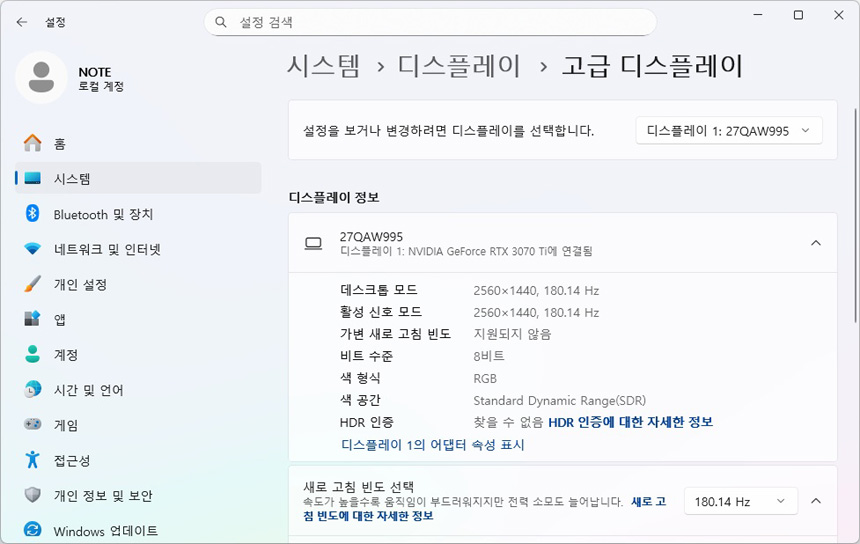This screenshot has width=860, height=544.
Task: Click 디스플레이 1의 어댑터 속성 표시 link
Action: pyautogui.click(x=432, y=444)
